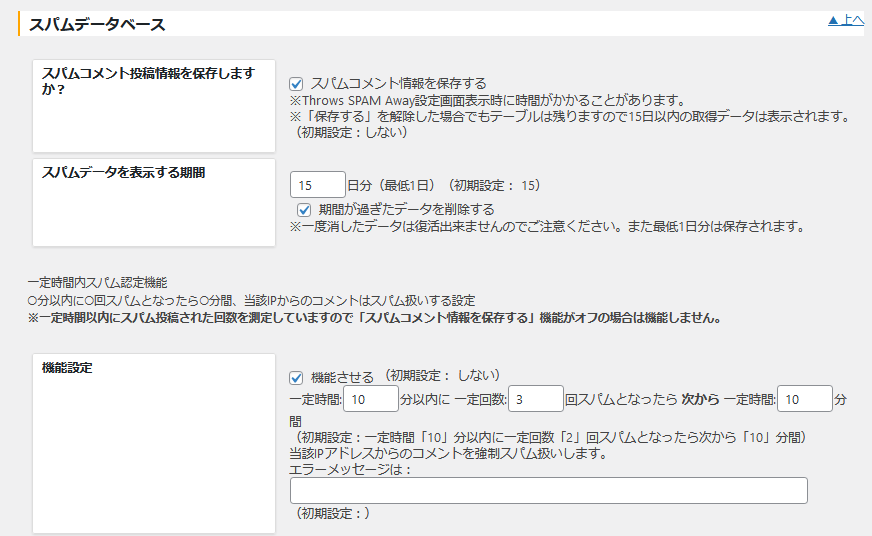Disable the 機能させる checkbox

click(x=296, y=377)
